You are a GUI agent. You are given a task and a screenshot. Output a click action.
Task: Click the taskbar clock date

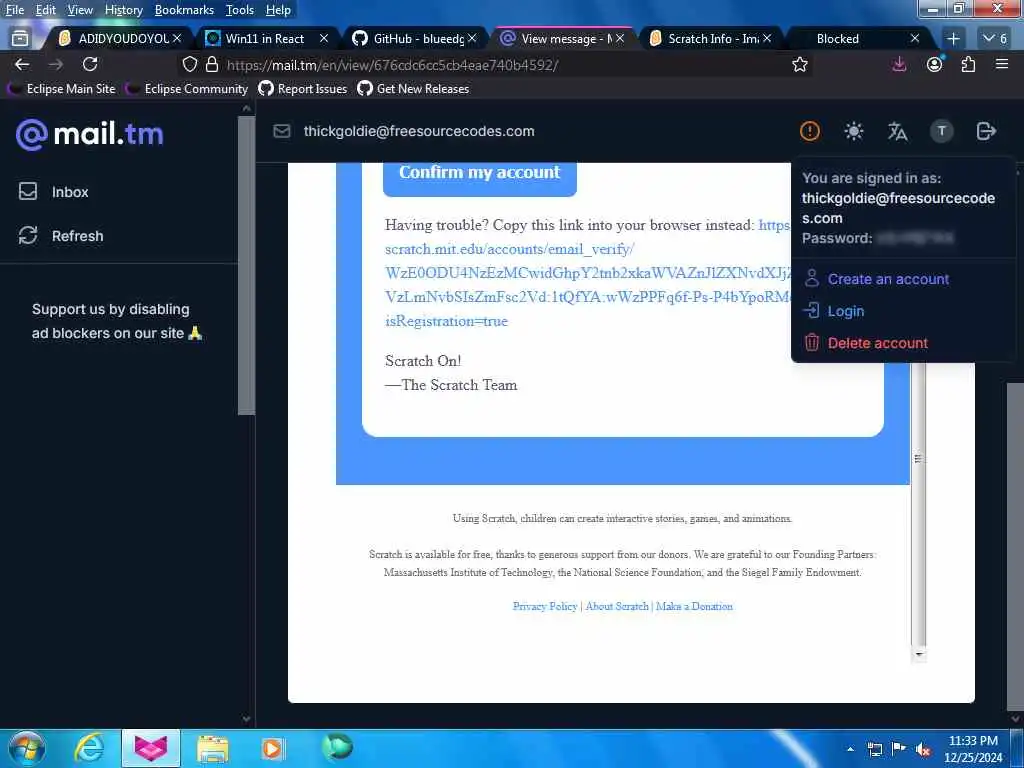[973, 748]
